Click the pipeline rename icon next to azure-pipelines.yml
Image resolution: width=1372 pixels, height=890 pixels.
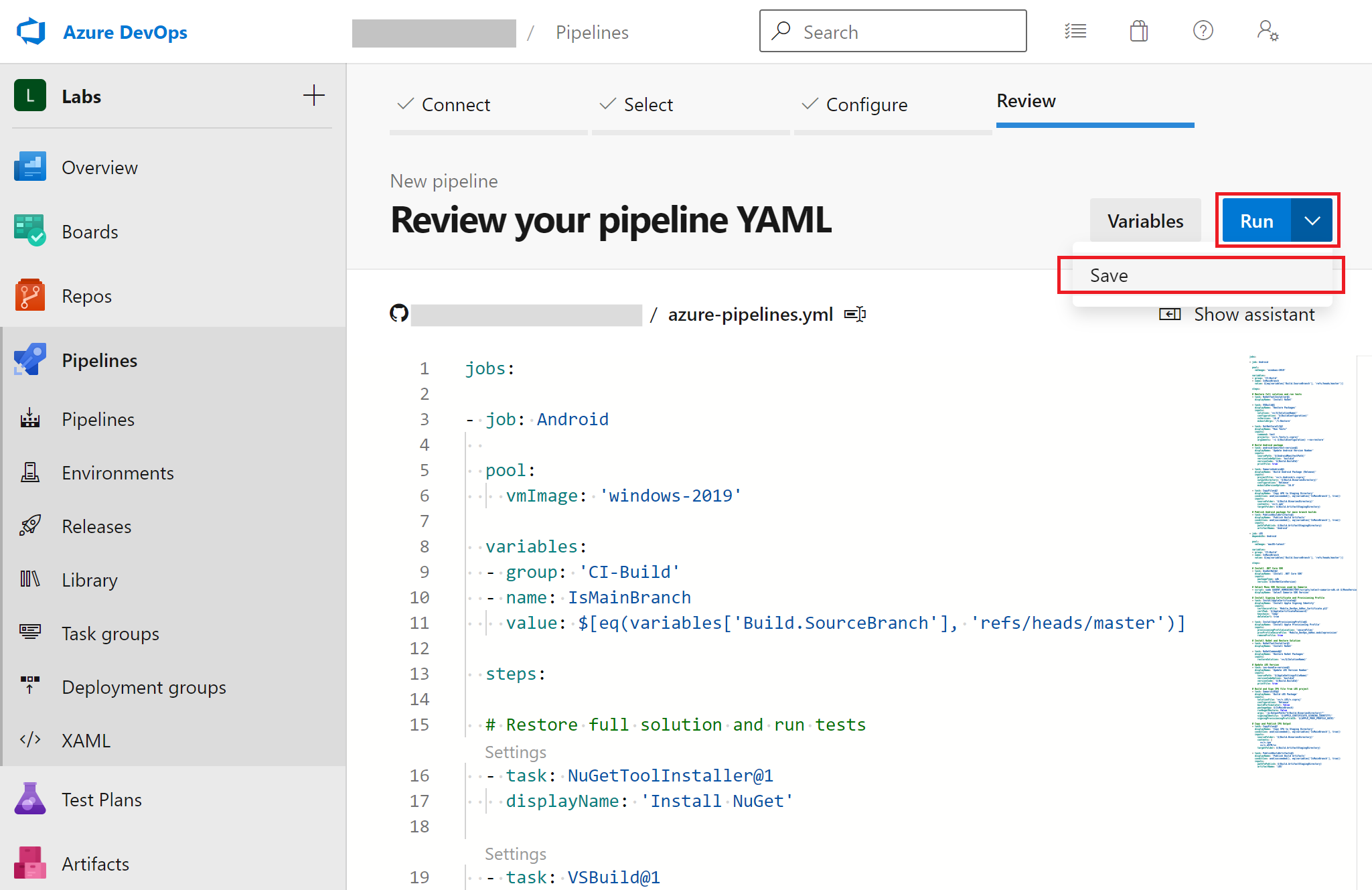[856, 313]
